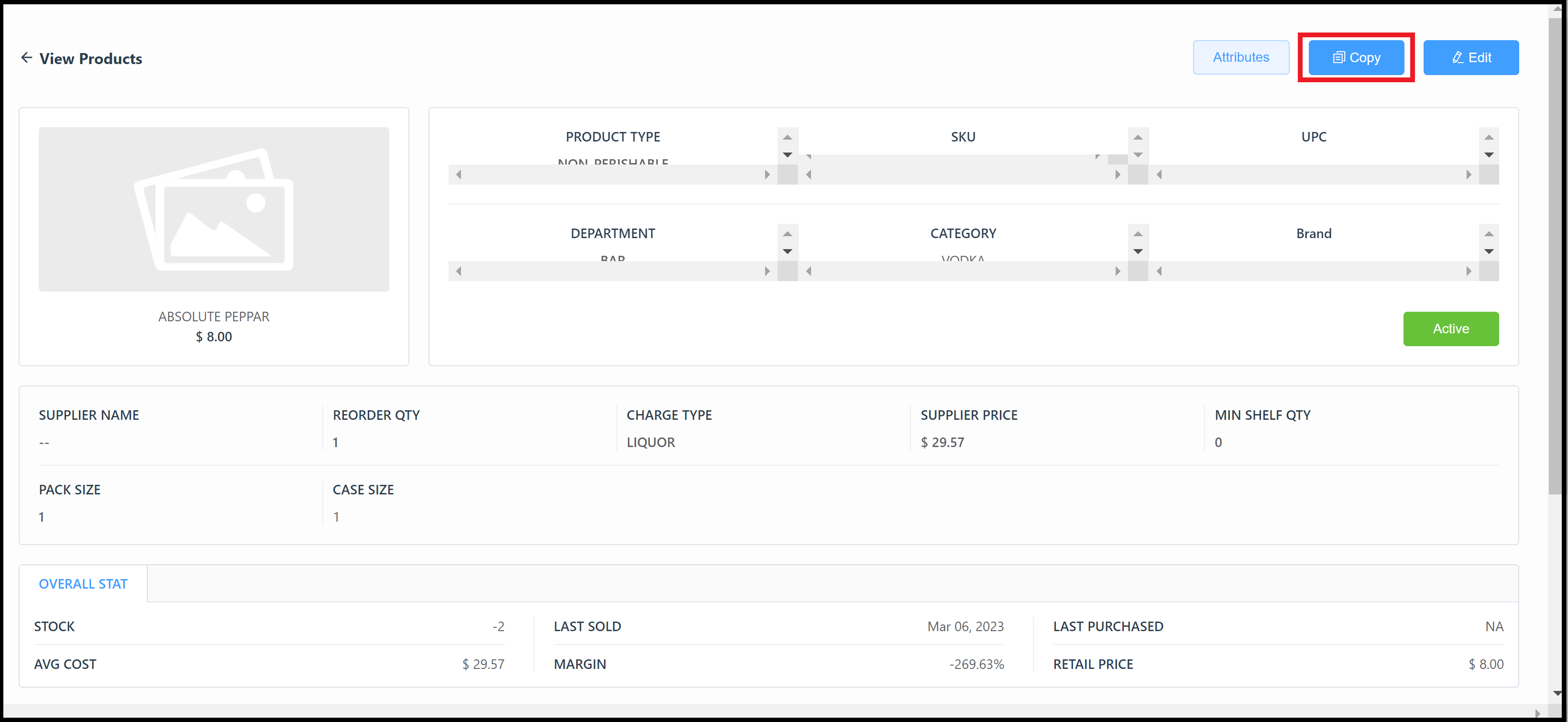Select the OVERALL STAT tab
The image size is (1568, 722).
[83, 584]
